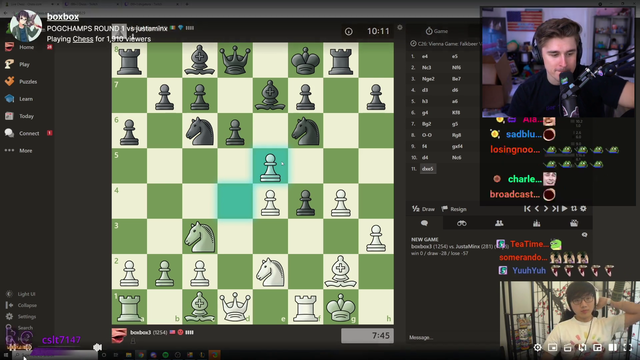
Task: Select black's move Nc6 in move 10
Action: [456, 158]
